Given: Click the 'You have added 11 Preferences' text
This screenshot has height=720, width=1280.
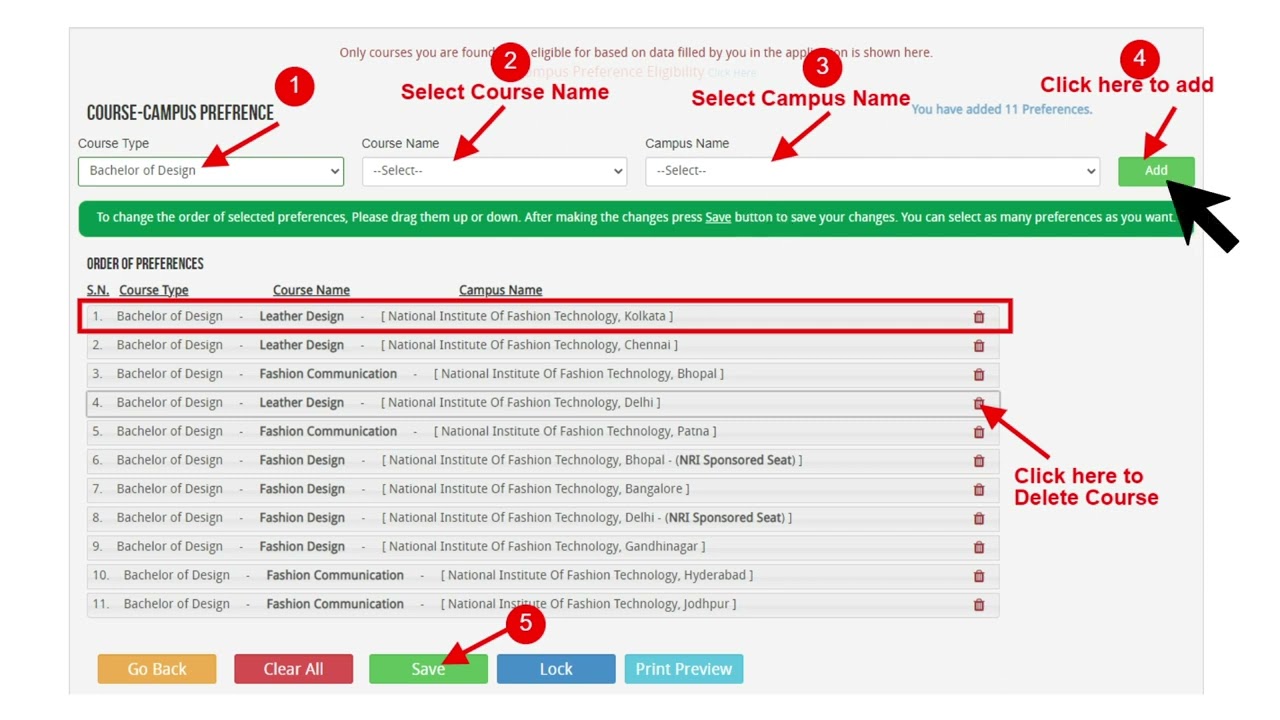Looking at the screenshot, I should 1002,109.
